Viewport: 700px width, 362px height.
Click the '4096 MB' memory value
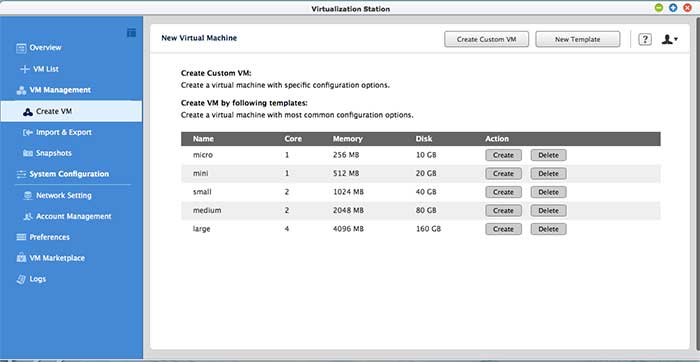[x=348, y=229]
